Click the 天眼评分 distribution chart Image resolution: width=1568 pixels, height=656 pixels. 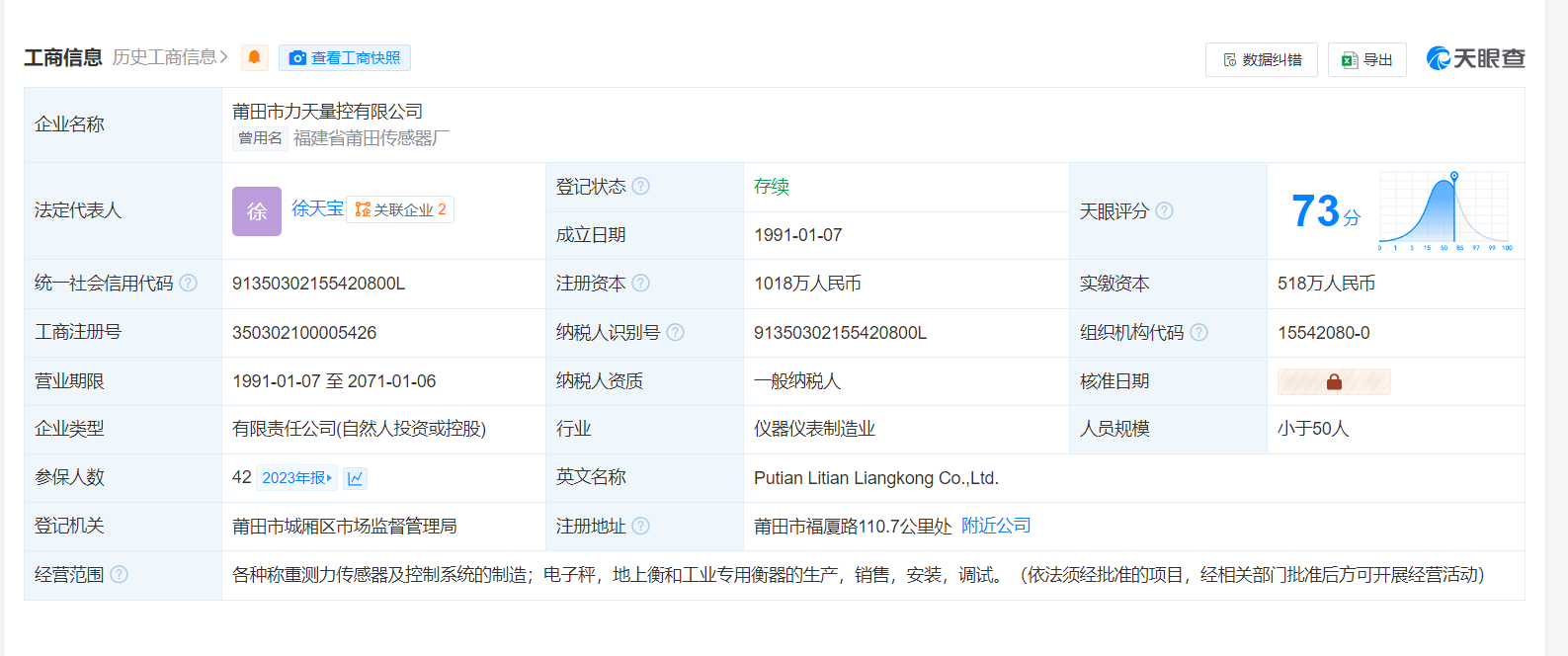point(1445,210)
